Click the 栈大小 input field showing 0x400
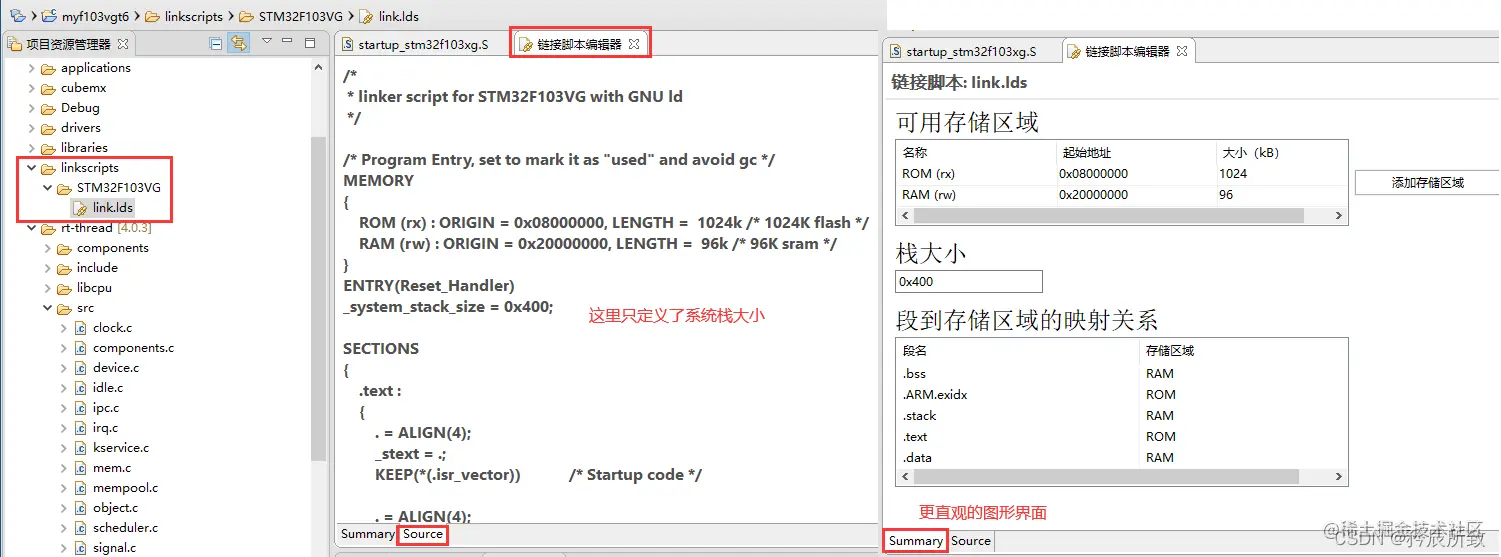Screen dimensions: 1501x557 [968, 282]
